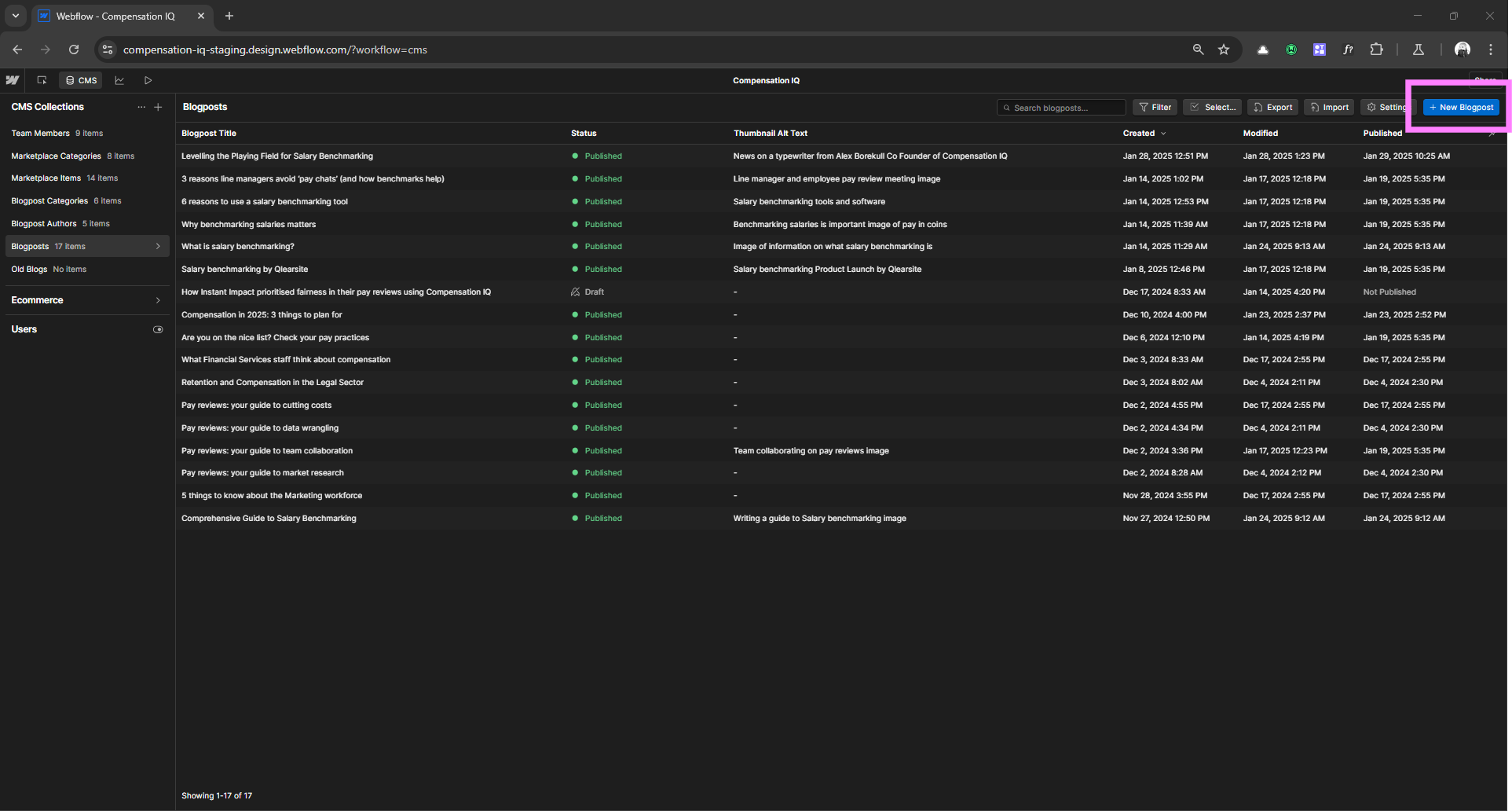Click the pin columns icon

[1492, 134]
